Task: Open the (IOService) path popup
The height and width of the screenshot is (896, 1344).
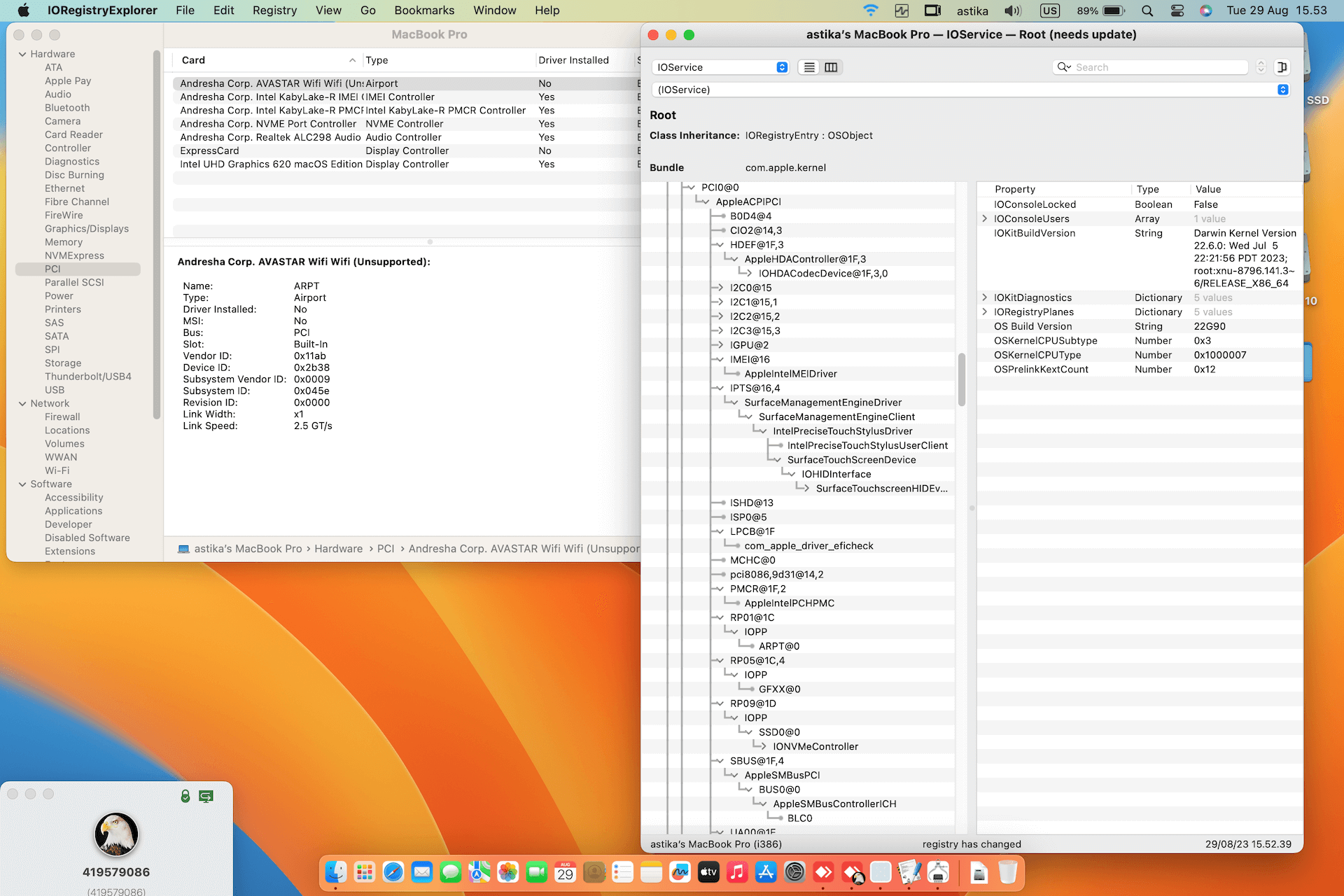Action: (x=971, y=90)
